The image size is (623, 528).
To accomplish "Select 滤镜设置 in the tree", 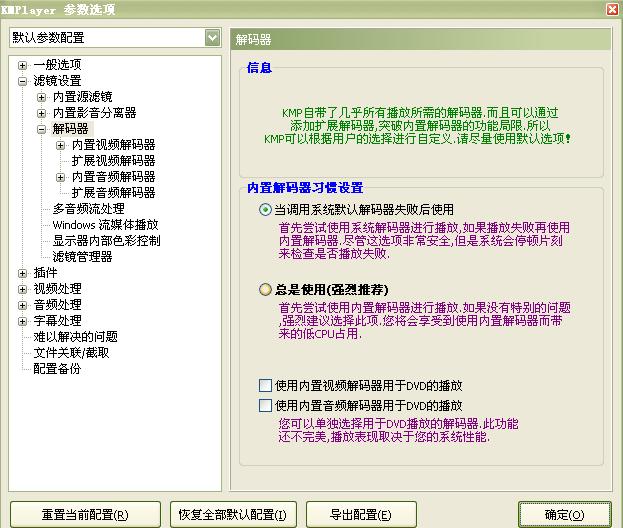I will click(57, 81).
